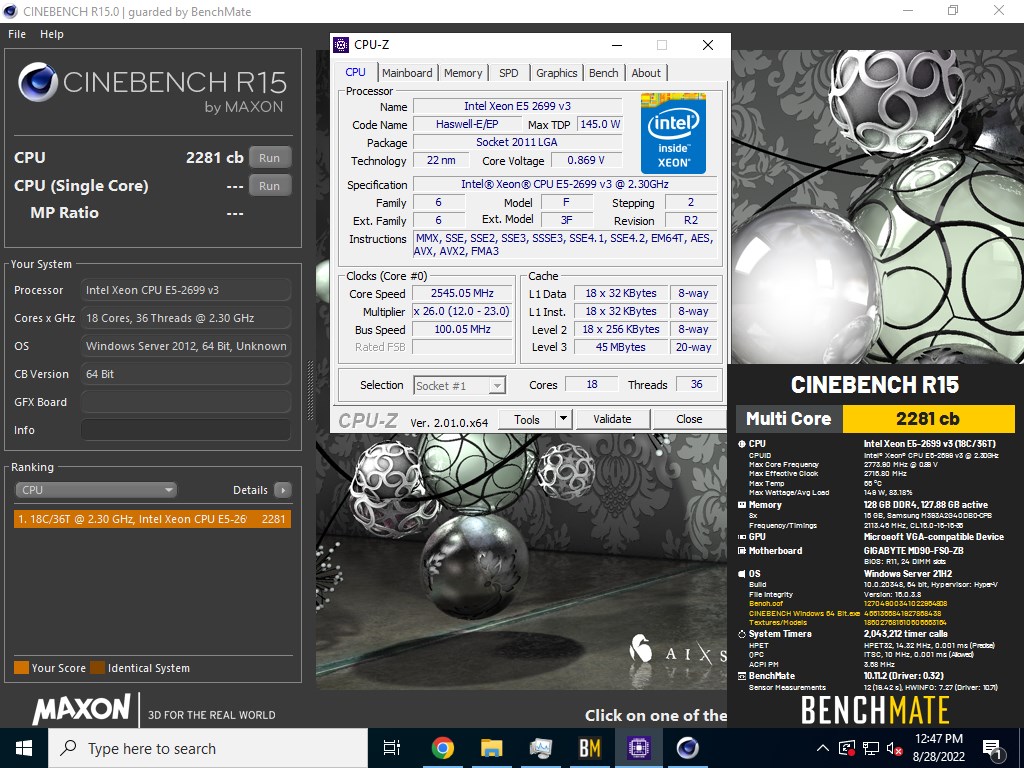Image resolution: width=1024 pixels, height=768 pixels.
Task: Expand ranking Details arrow button
Action: [x=283, y=490]
